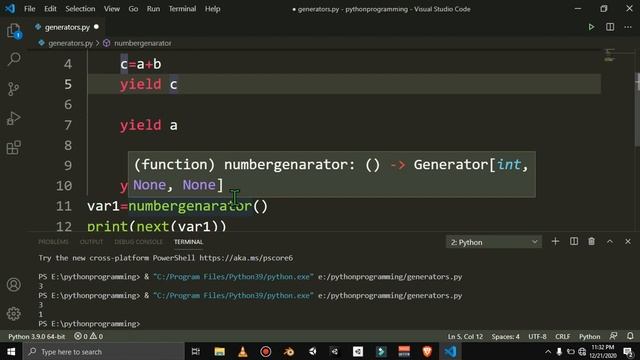Open Source Control view
The height and width of the screenshot is (360, 640).
tap(13, 89)
